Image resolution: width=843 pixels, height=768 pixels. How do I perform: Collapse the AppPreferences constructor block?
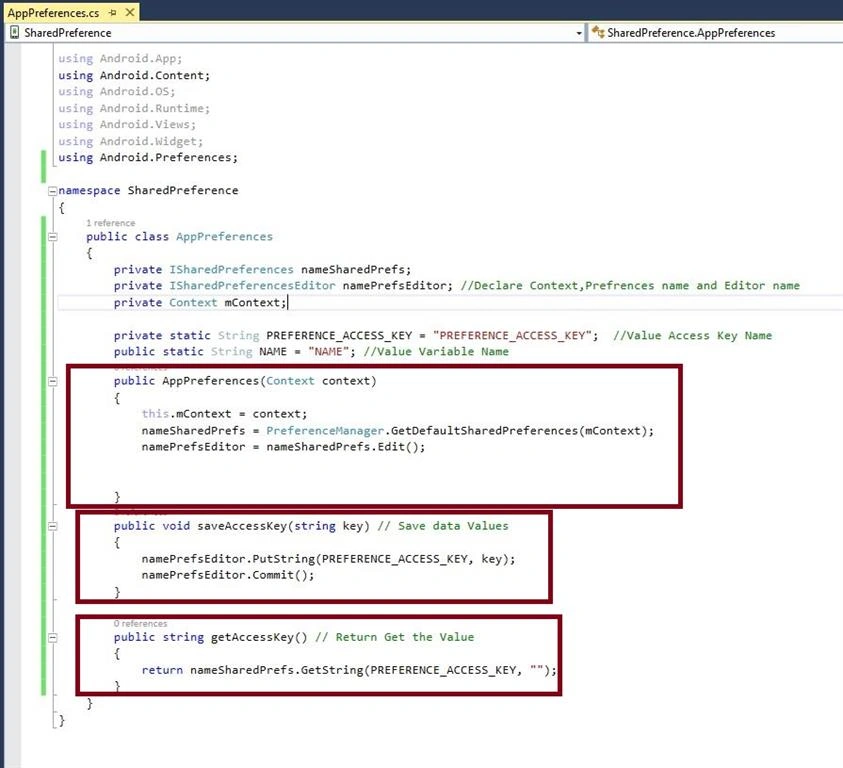pos(52,381)
